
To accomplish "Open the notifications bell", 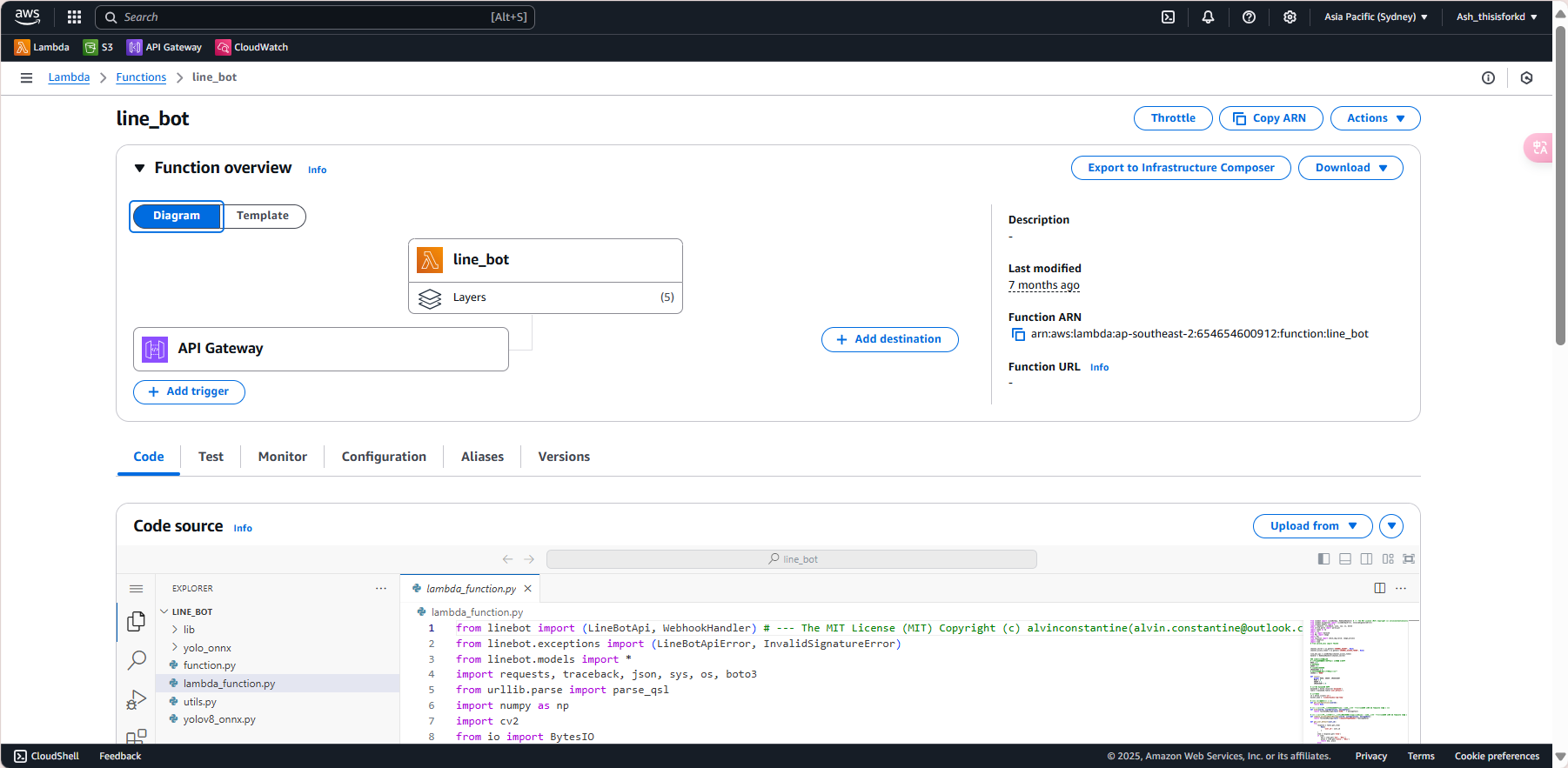I will pos(1208,17).
